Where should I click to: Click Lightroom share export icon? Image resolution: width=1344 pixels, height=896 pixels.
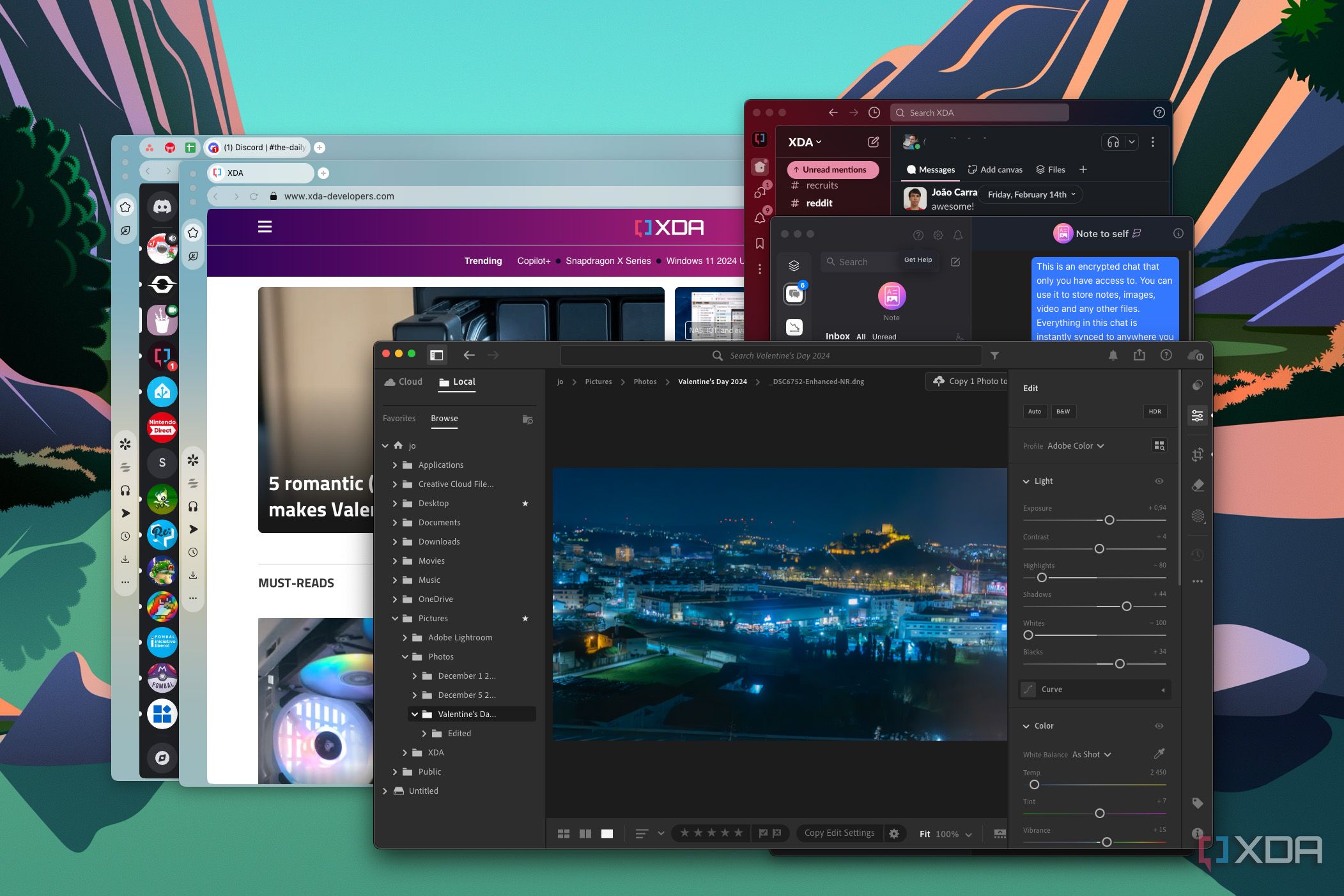point(1139,355)
